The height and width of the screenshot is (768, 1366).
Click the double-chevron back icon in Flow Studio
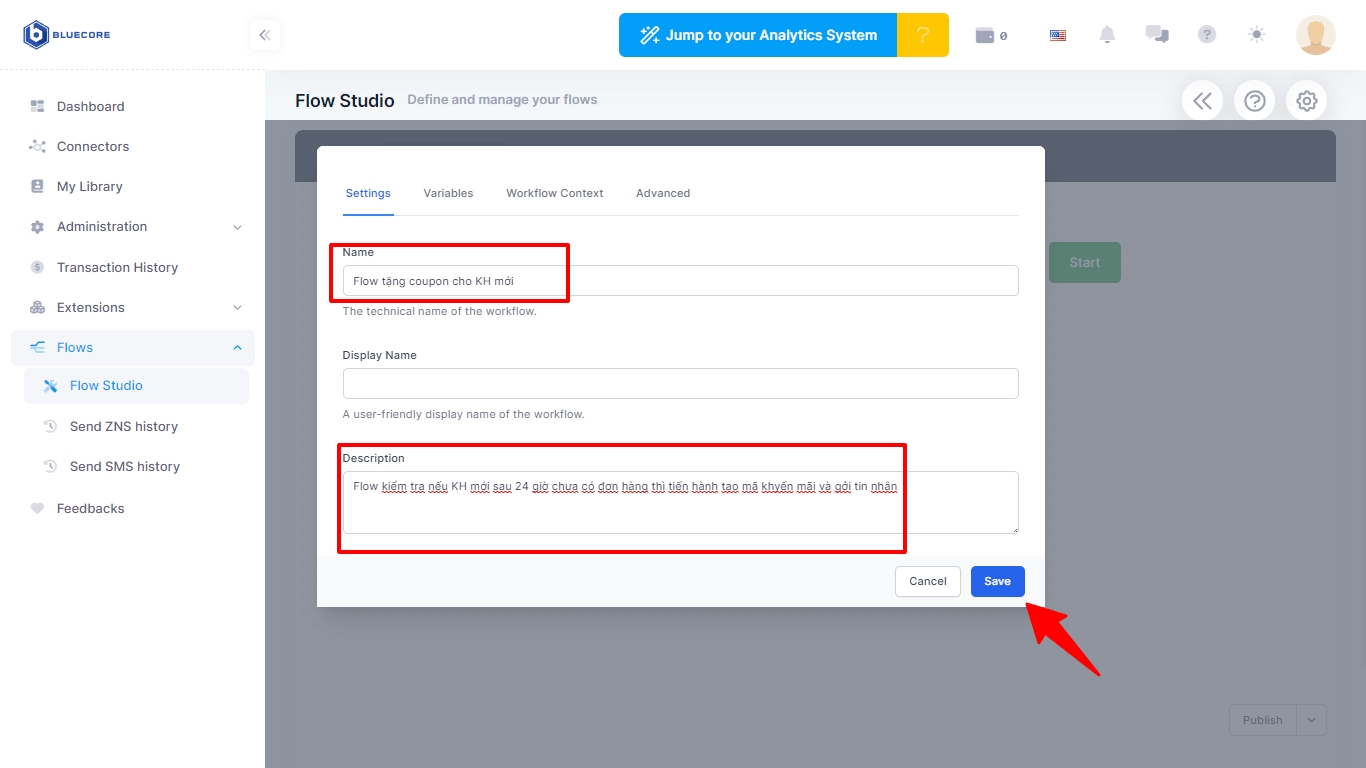coord(1202,101)
